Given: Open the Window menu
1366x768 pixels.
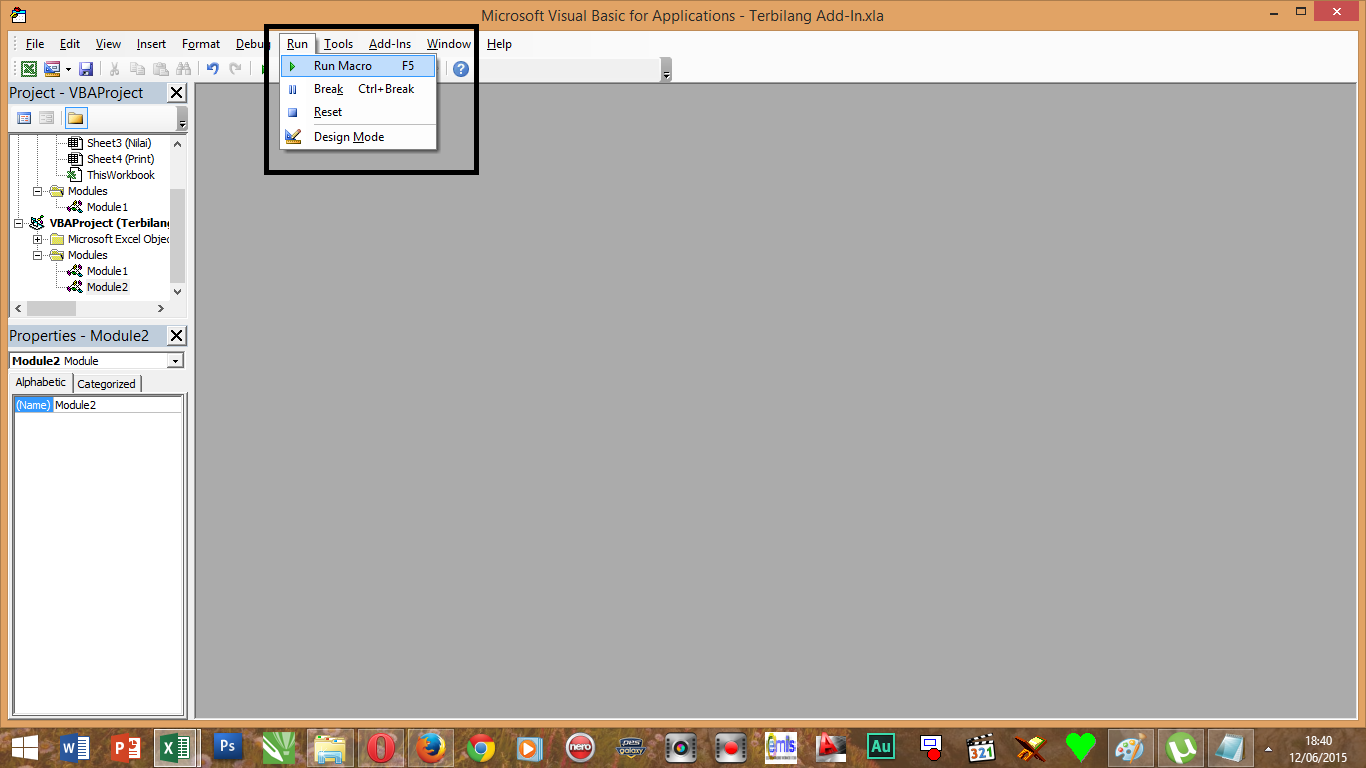Looking at the screenshot, I should [449, 44].
